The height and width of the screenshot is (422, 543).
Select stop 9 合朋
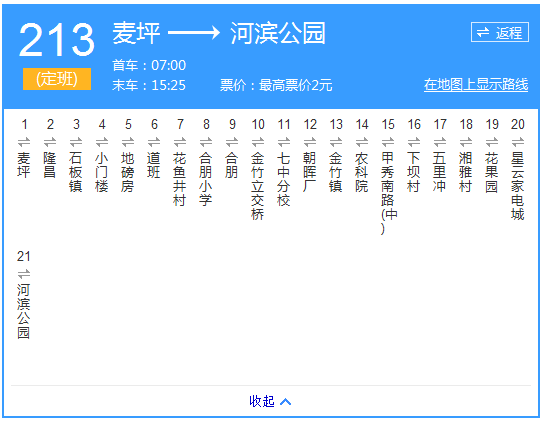point(232,165)
